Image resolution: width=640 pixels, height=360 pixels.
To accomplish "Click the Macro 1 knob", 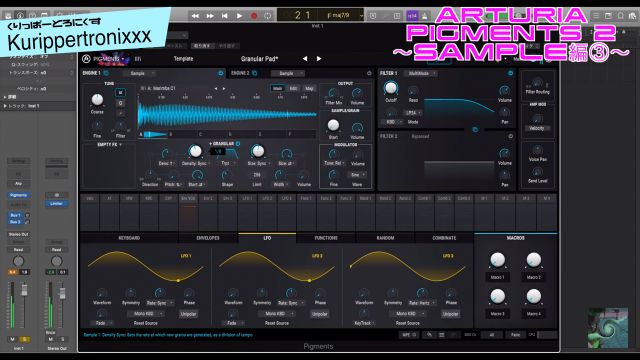I will [497, 260].
